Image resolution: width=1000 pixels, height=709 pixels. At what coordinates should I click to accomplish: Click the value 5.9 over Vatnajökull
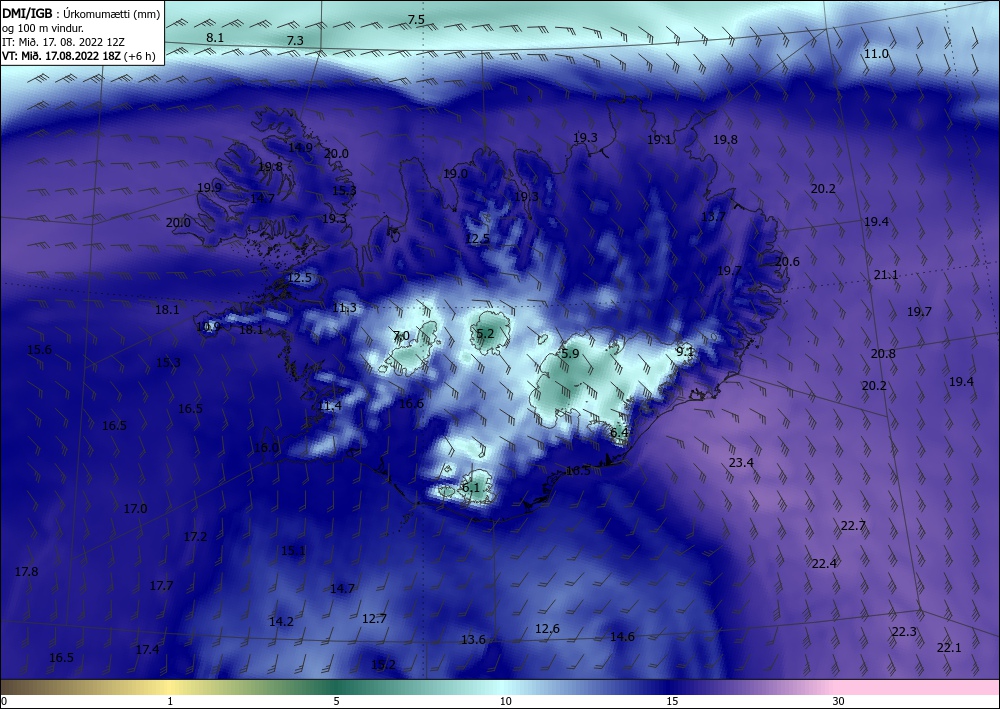pyautogui.click(x=570, y=354)
